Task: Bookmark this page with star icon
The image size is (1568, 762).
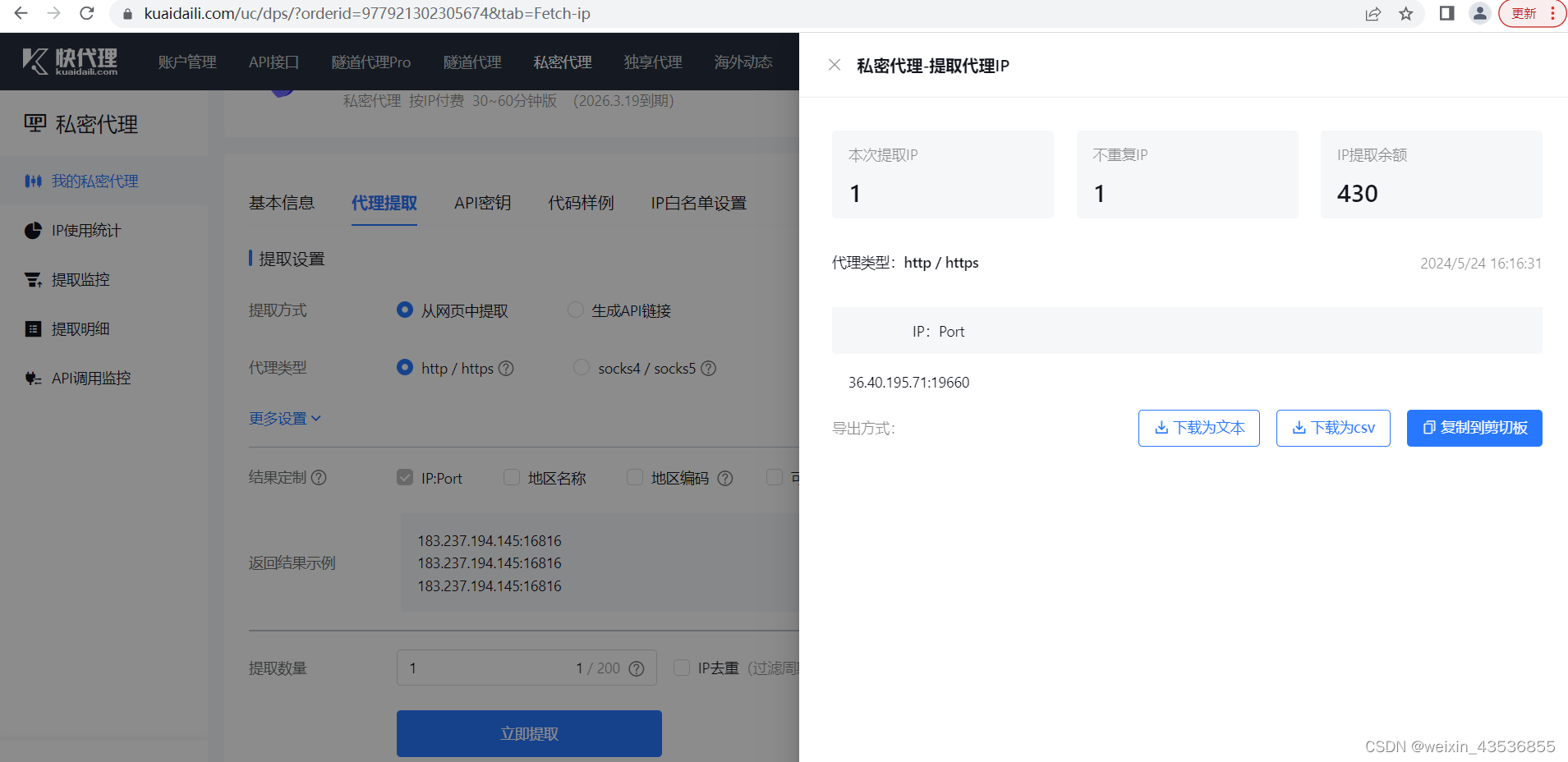Action: (x=1406, y=14)
